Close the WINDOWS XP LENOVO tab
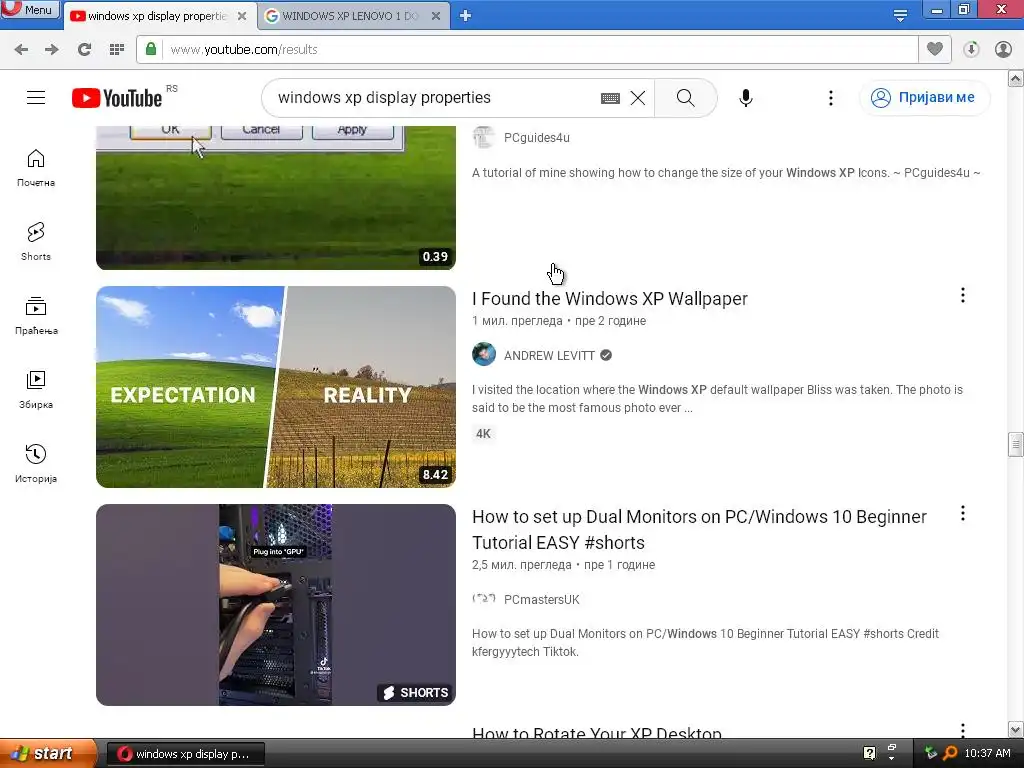1024x768 pixels. pos(436,16)
